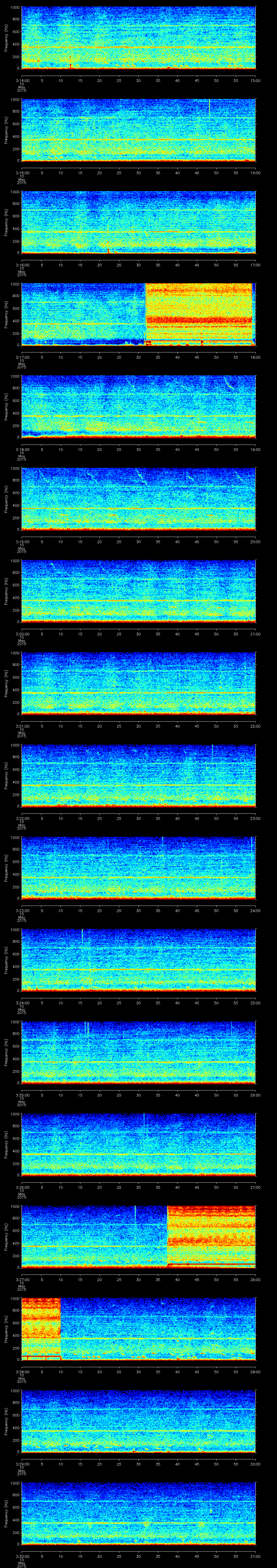This screenshot has width=277, height=1568.
Task: Click the 20:00 end time label
Action: pyautogui.click(x=255, y=542)
